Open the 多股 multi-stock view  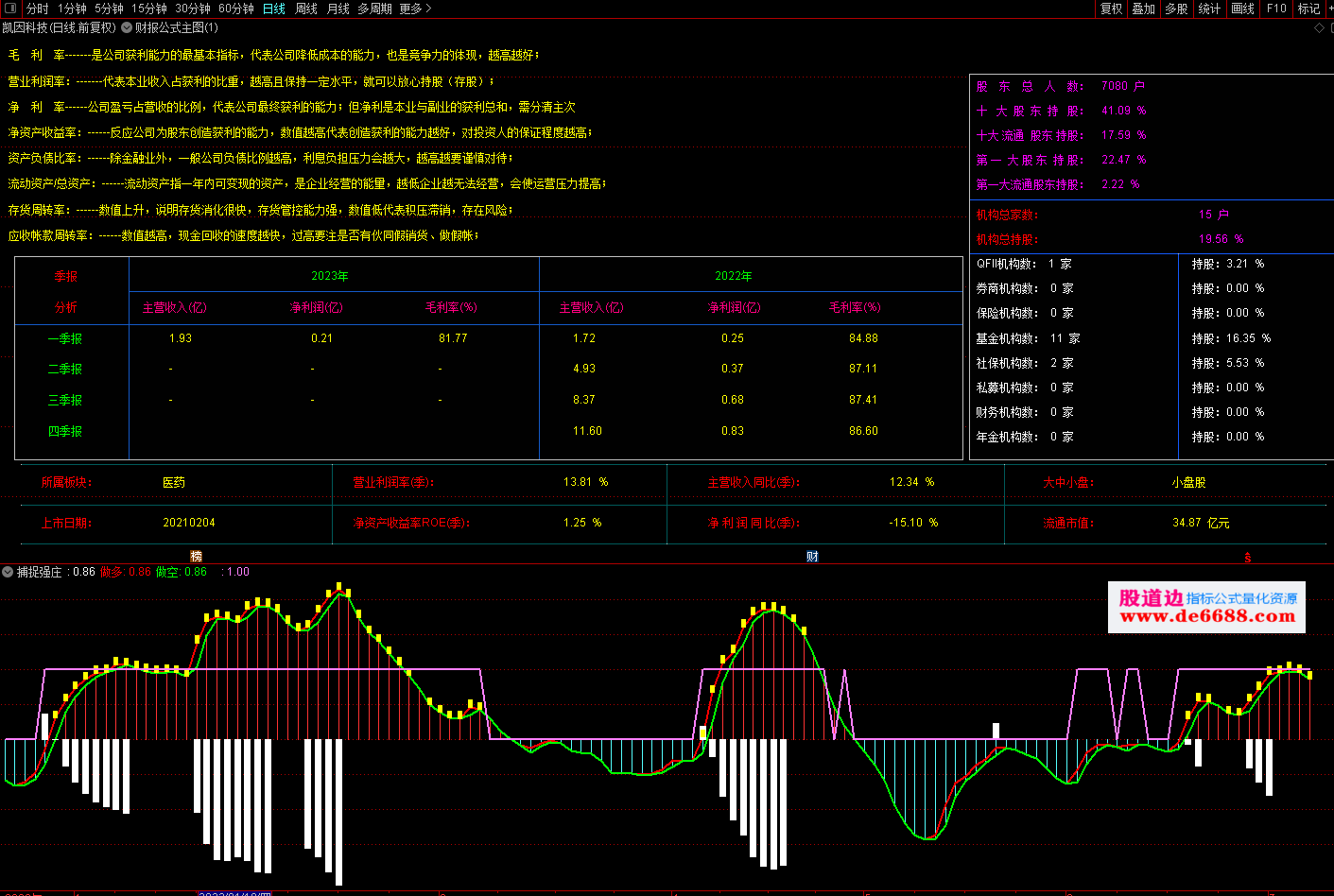(x=1176, y=9)
